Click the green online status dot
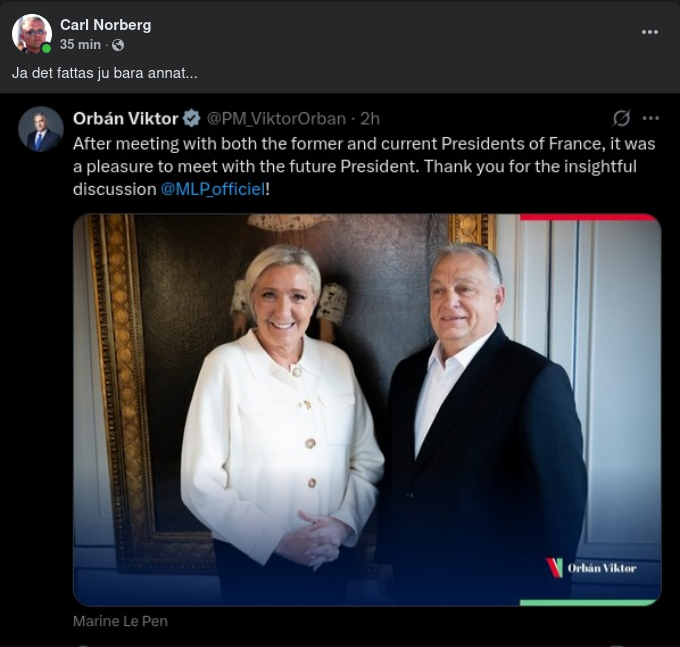680x647 pixels. 46,48
